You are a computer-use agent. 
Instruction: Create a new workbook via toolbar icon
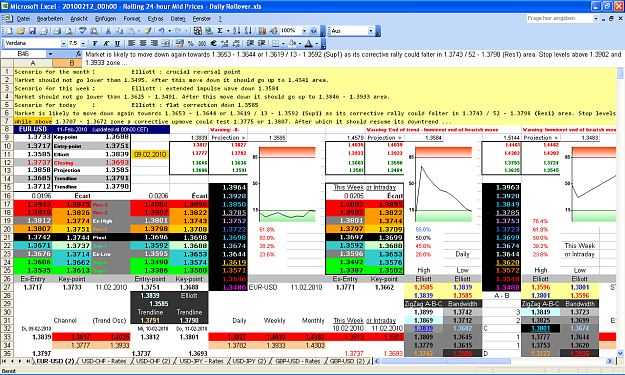click(x=9, y=31)
